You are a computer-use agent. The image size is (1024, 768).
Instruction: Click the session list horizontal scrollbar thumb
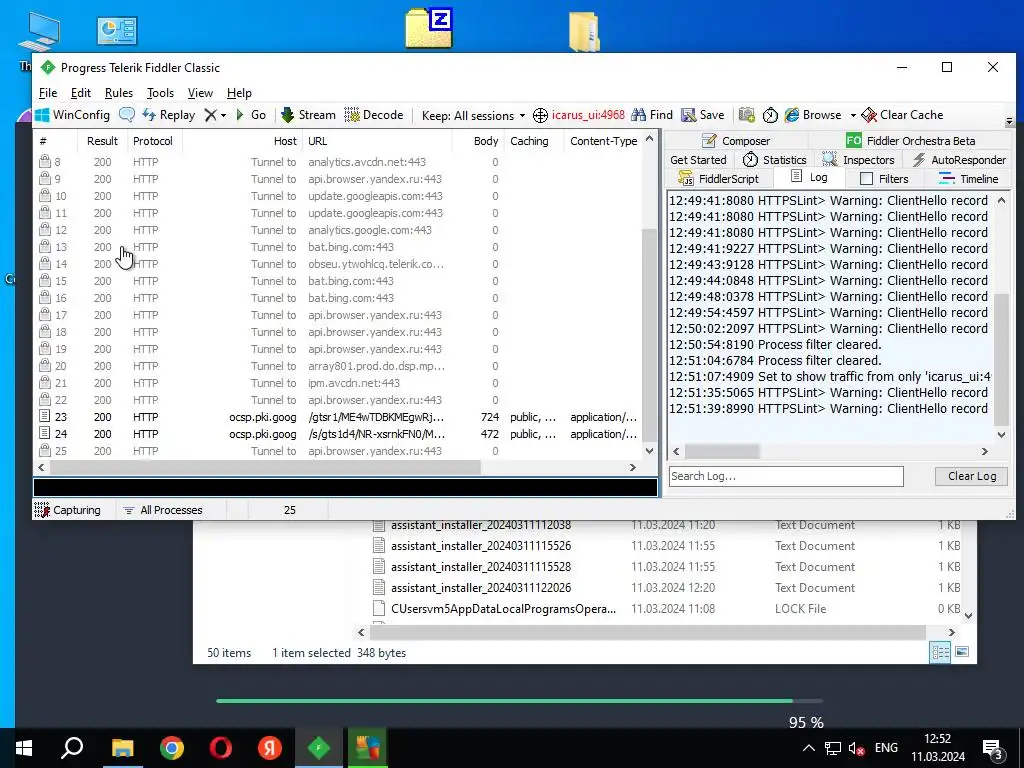pos(265,468)
